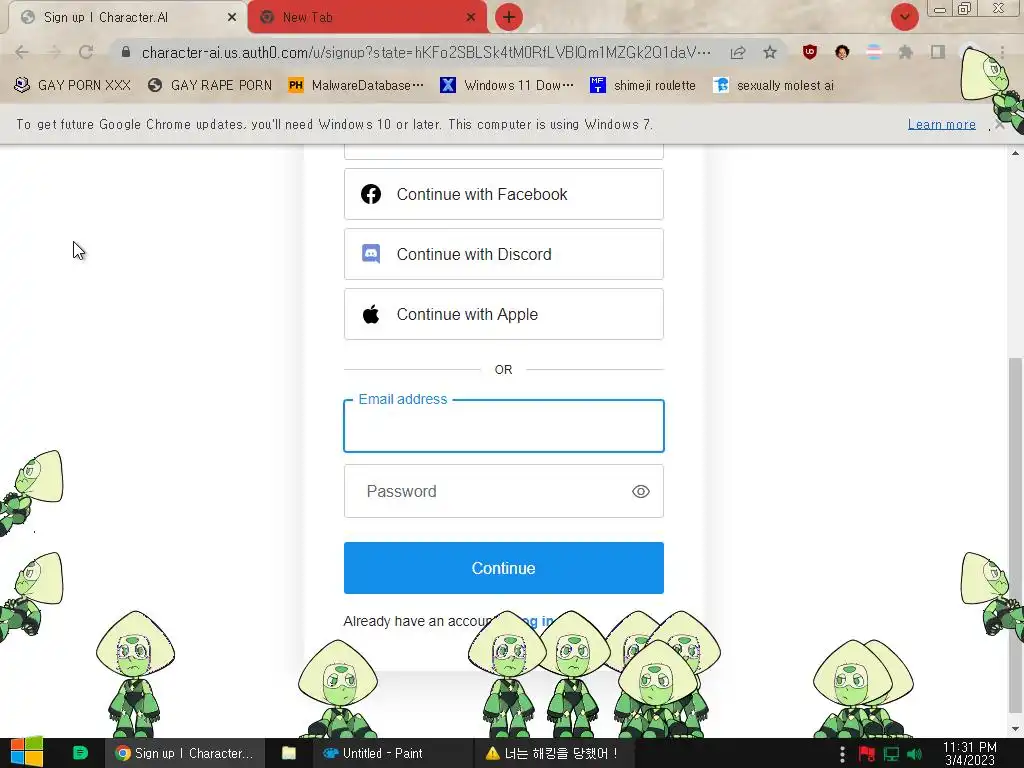This screenshot has height=768, width=1024.
Task: Click the striped flag extension icon
Action: 874,52
